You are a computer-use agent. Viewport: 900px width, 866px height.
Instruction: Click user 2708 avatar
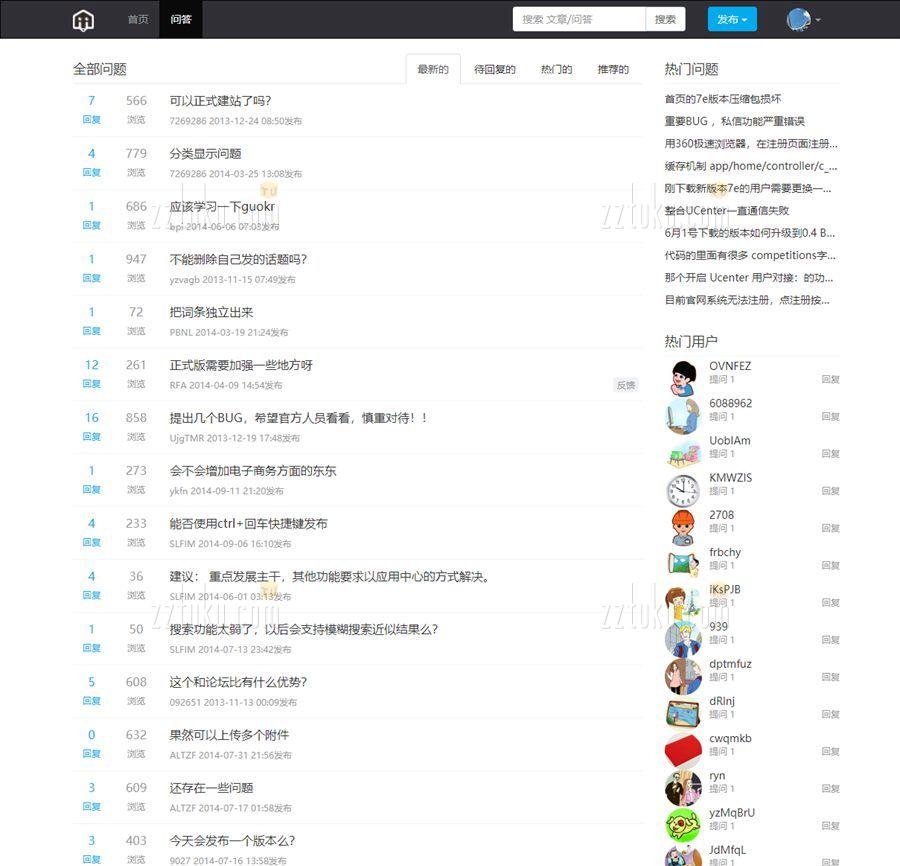[683, 527]
